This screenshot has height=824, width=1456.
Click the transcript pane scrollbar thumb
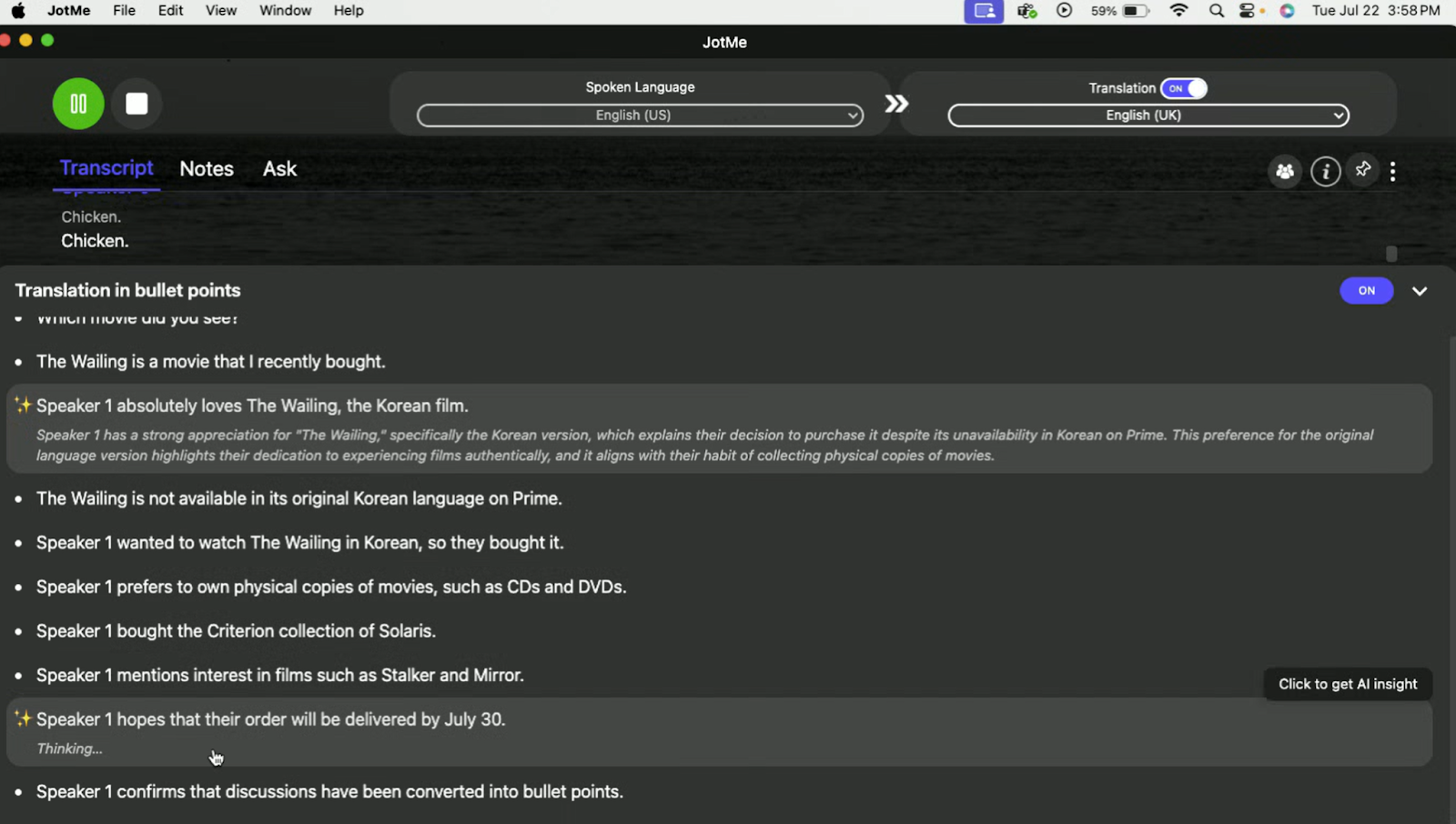coord(1391,253)
